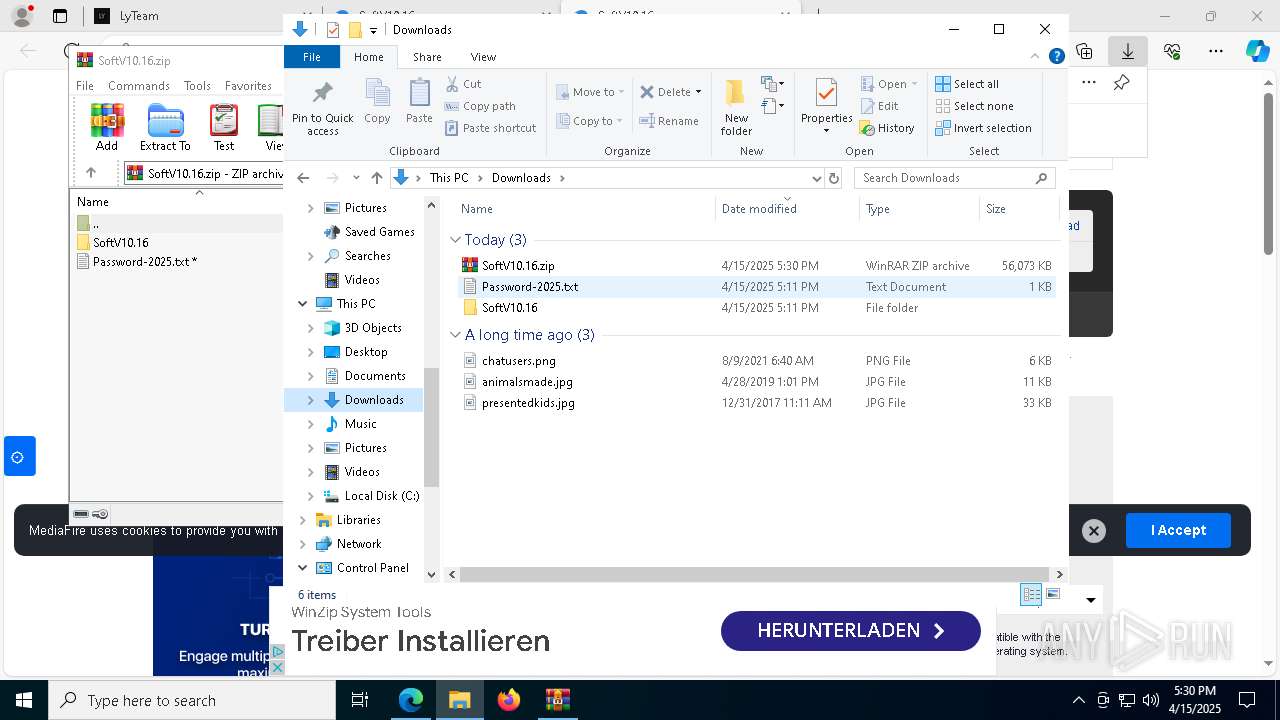Open Copy to dropdown
Image resolution: width=1280 pixels, height=720 pixels.
point(589,121)
